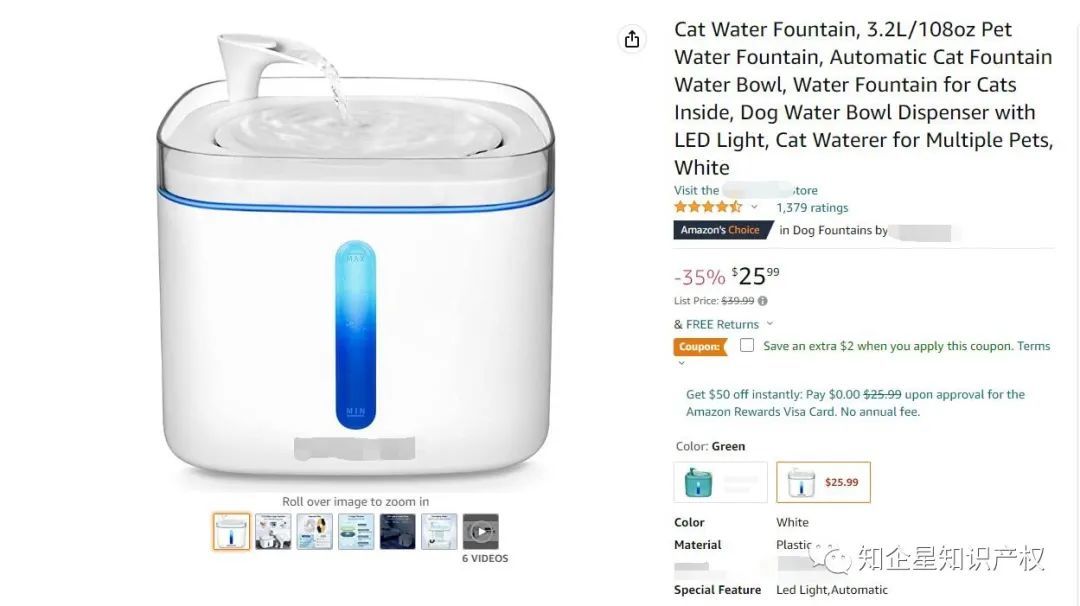Tick the $2 coupon checkbox
This screenshot has height=606, width=1080.
click(x=747, y=346)
